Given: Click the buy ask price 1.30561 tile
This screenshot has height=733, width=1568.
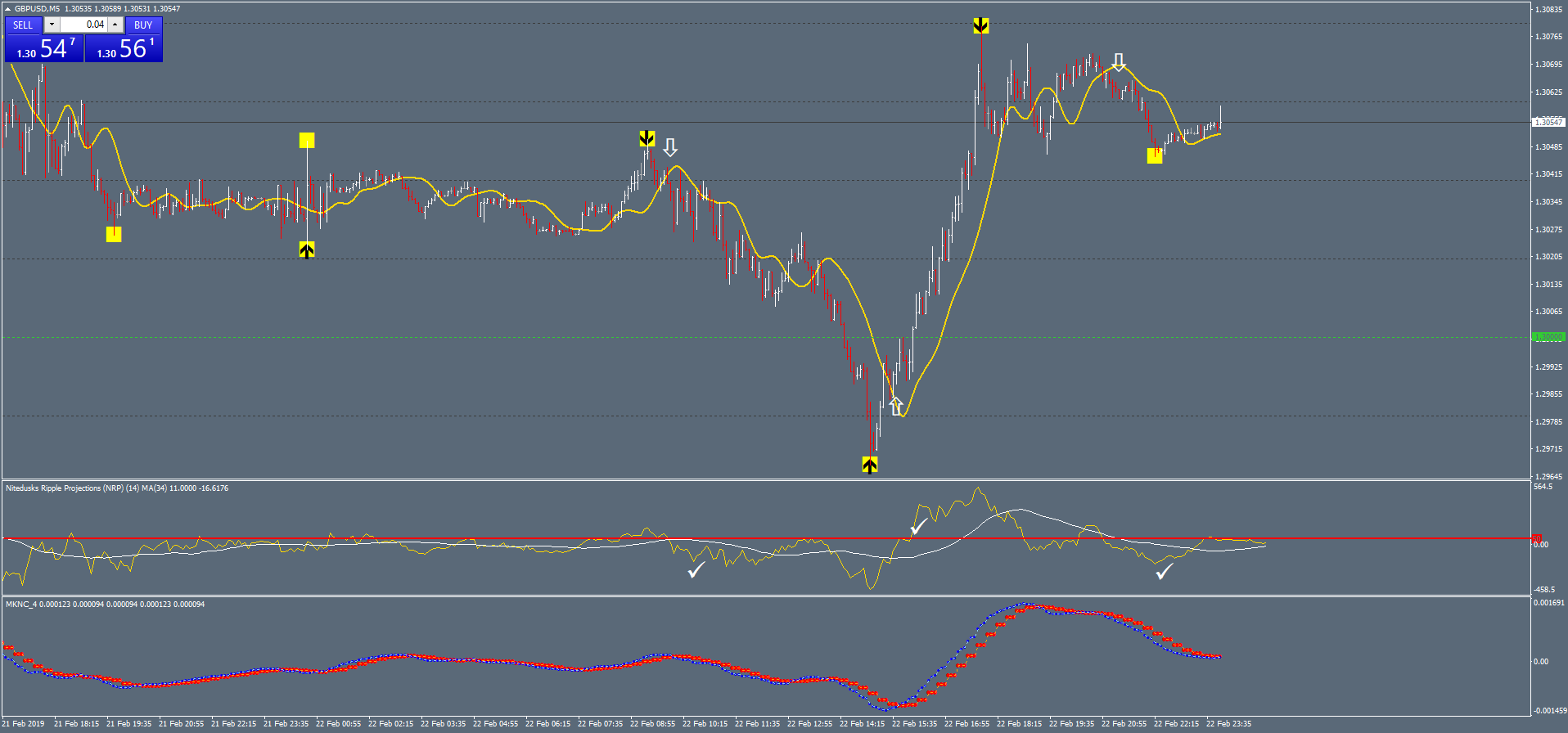Looking at the screenshot, I should click(124, 49).
